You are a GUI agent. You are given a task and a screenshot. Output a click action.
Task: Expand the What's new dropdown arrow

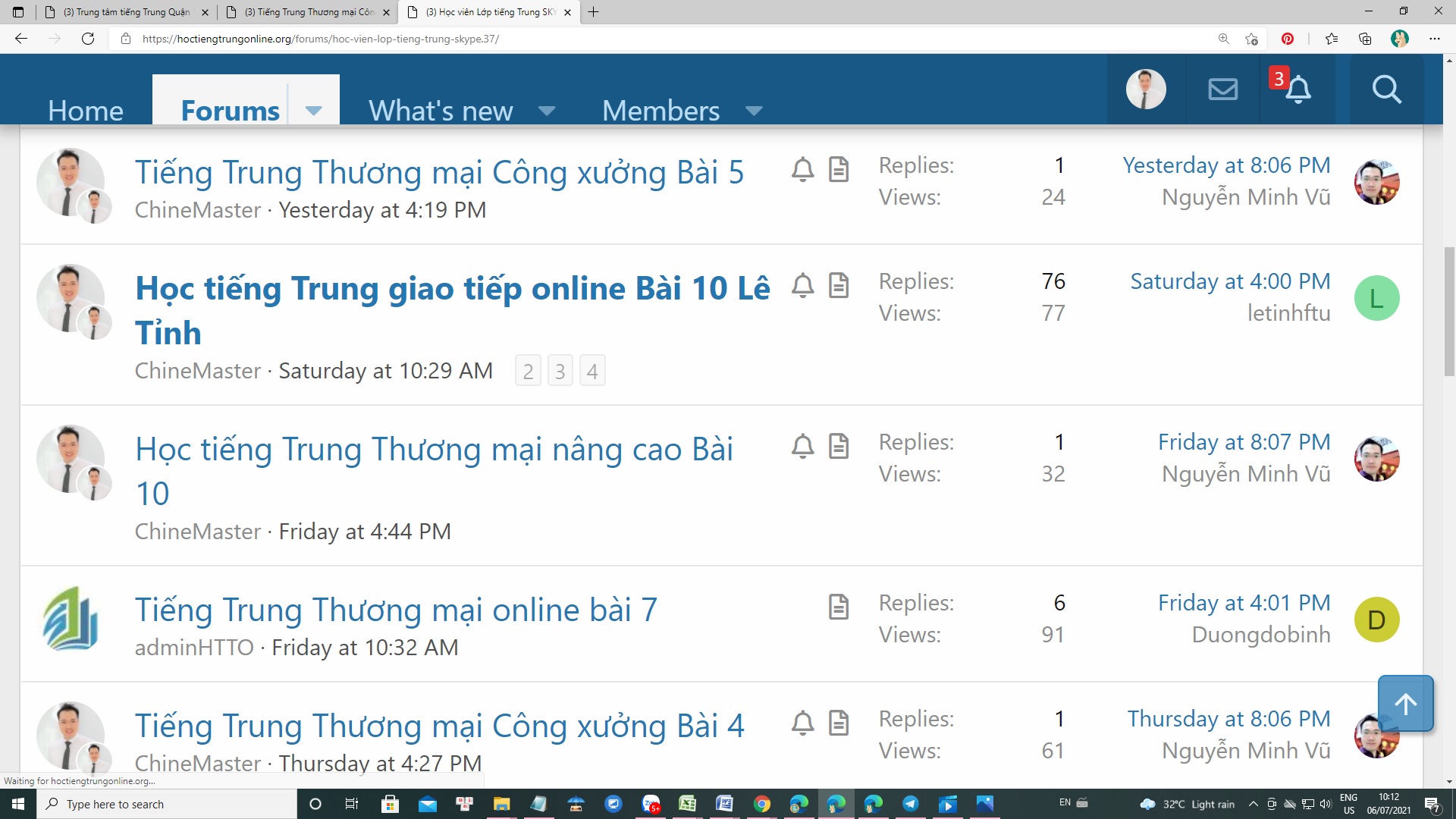click(546, 111)
